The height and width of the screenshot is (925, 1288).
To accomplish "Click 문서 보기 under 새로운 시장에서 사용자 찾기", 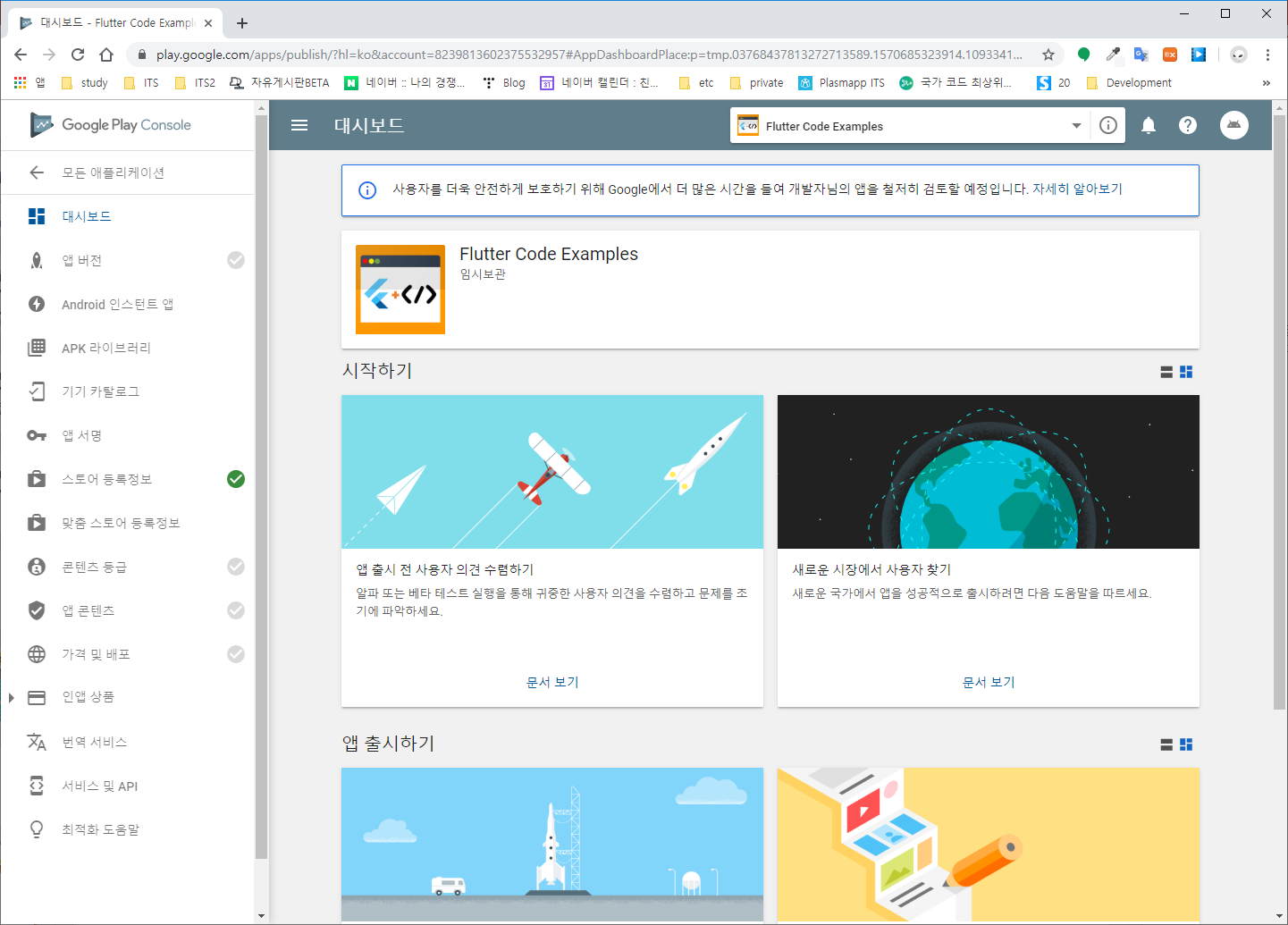I will tap(989, 682).
